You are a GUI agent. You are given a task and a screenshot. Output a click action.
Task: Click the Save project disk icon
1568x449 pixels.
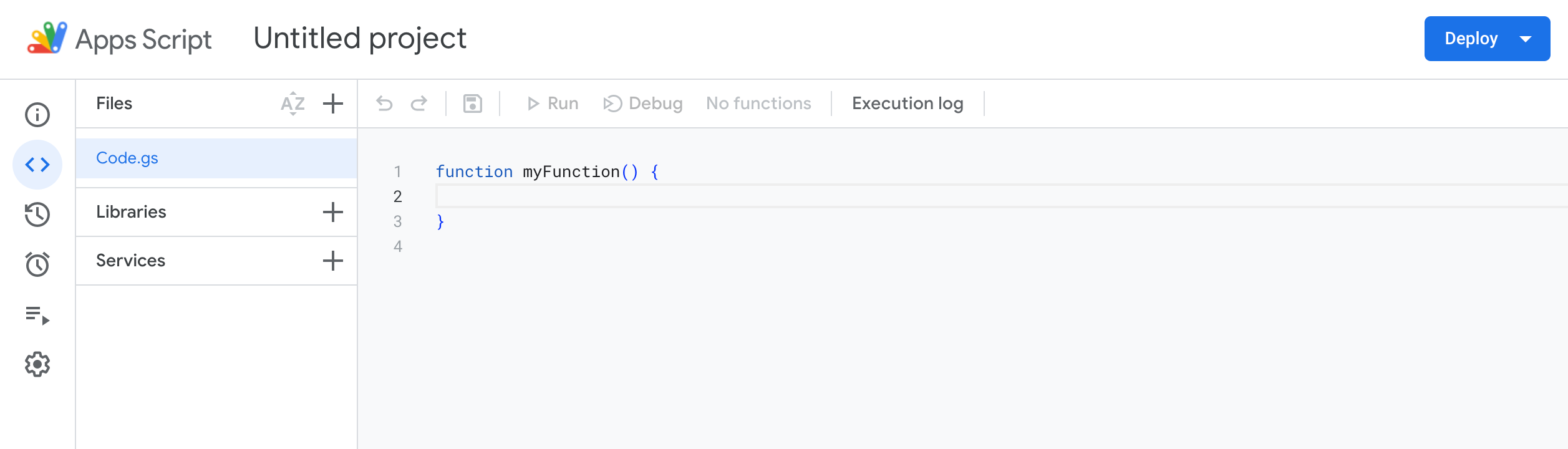(x=473, y=104)
